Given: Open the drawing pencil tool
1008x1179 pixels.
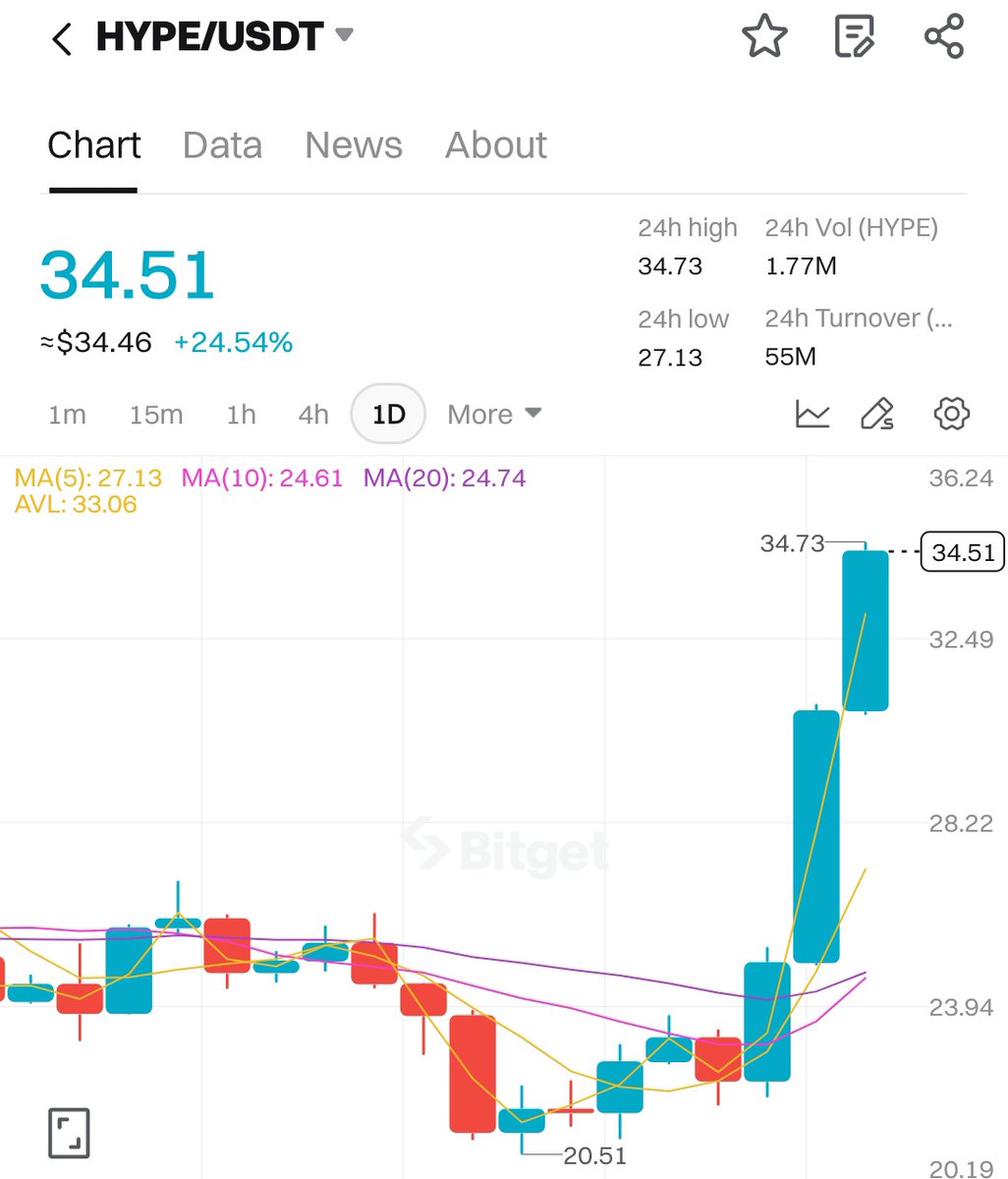Looking at the screenshot, I should tap(877, 415).
